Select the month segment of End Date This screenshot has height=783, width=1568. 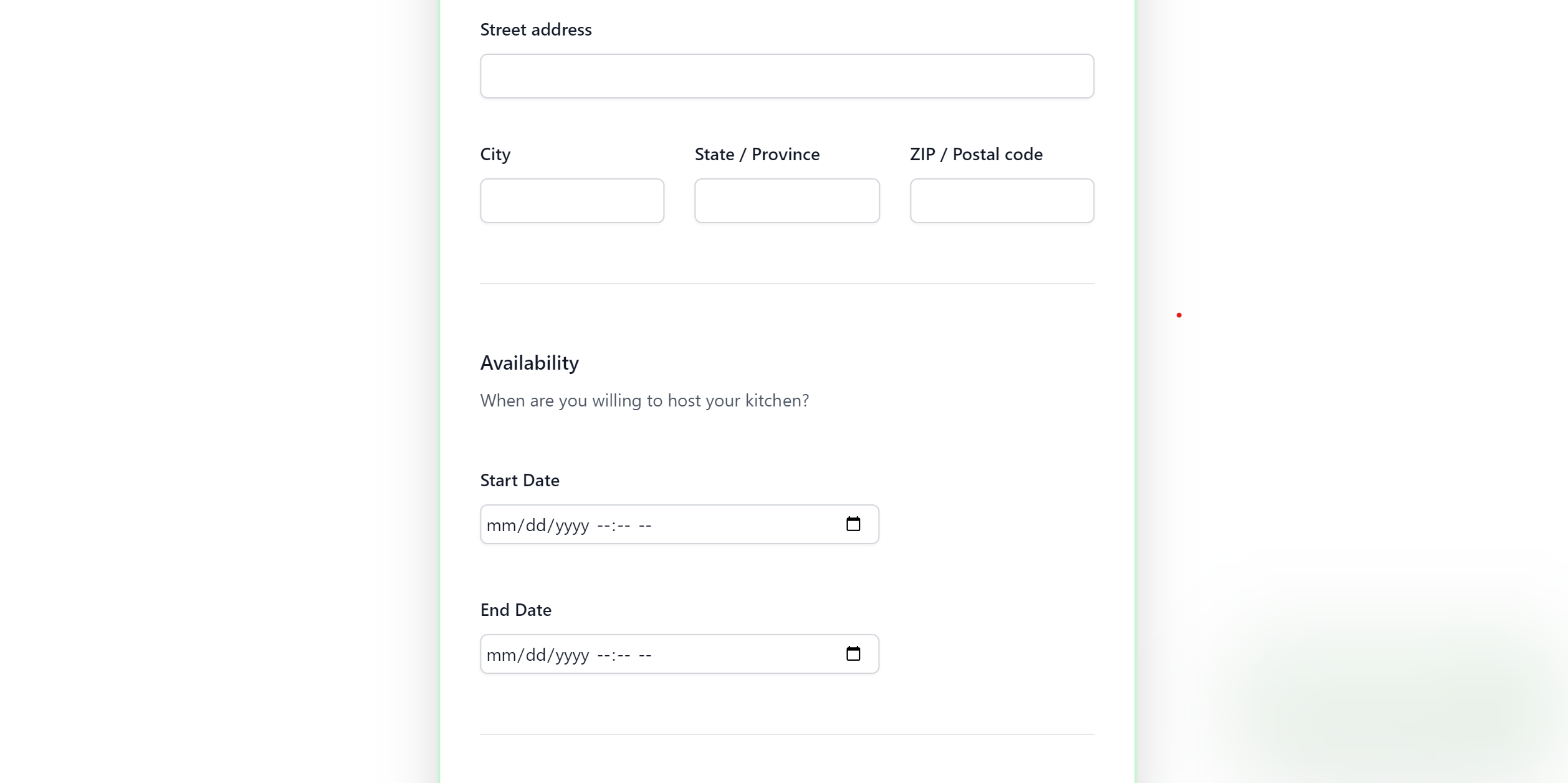tap(500, 655)
